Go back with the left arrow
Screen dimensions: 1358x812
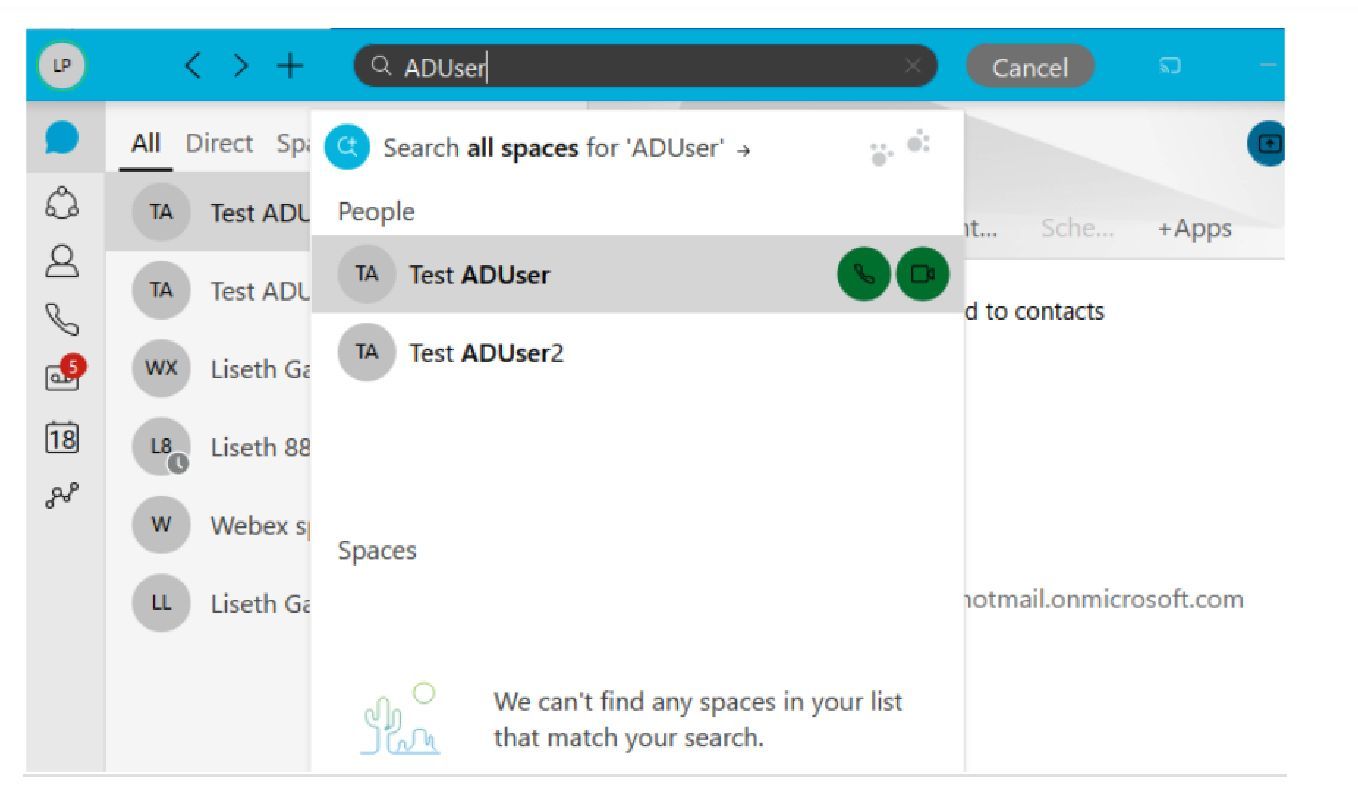click(x=194, y=66)
